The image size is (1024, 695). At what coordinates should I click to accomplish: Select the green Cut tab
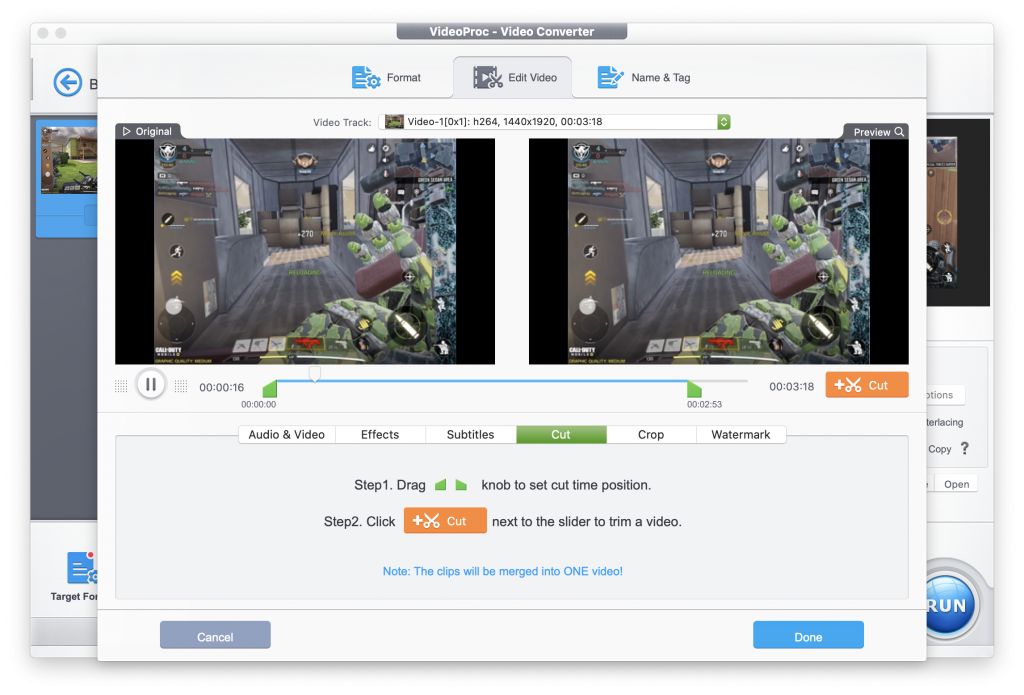pos(561,434)
